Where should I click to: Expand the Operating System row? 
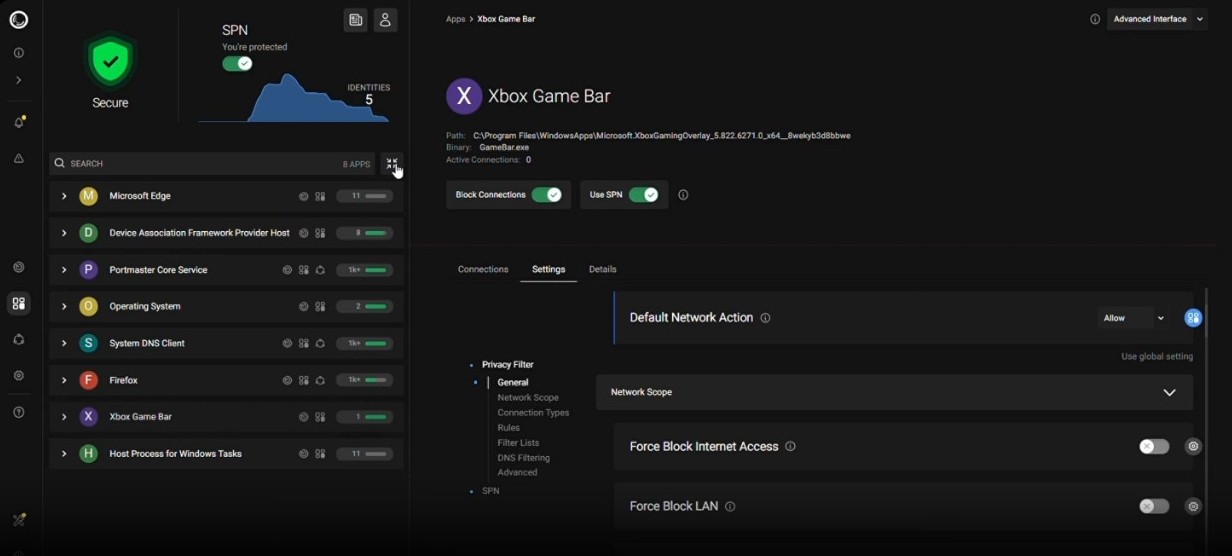tap(64, 306)
